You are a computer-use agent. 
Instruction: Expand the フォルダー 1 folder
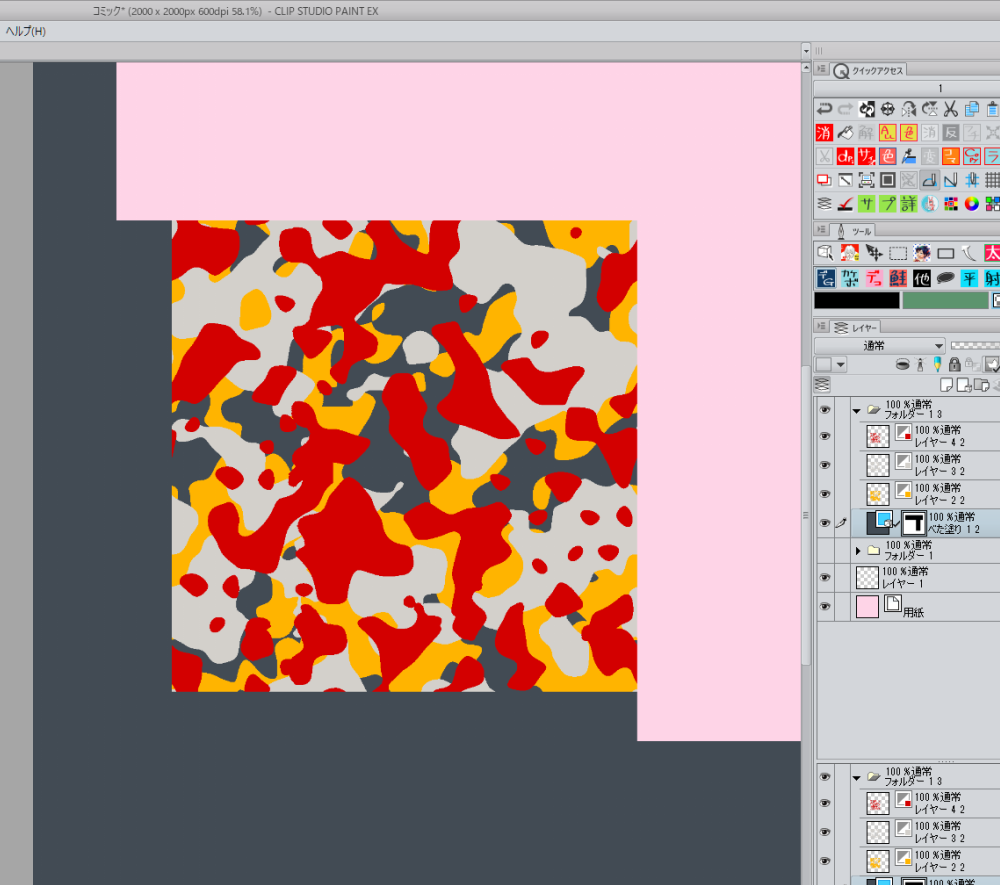tap(858, 550)
